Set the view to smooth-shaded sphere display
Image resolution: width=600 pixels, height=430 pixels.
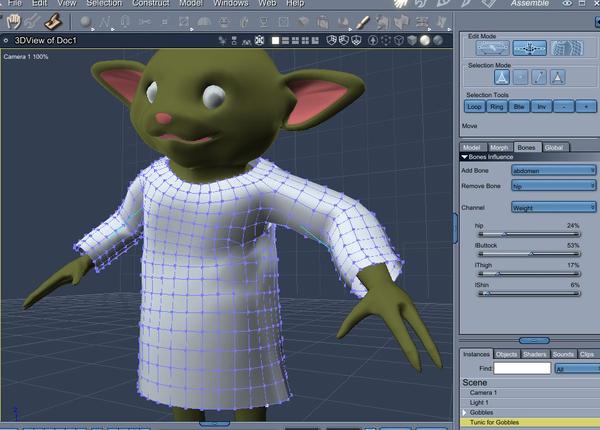tap(425, 40)
